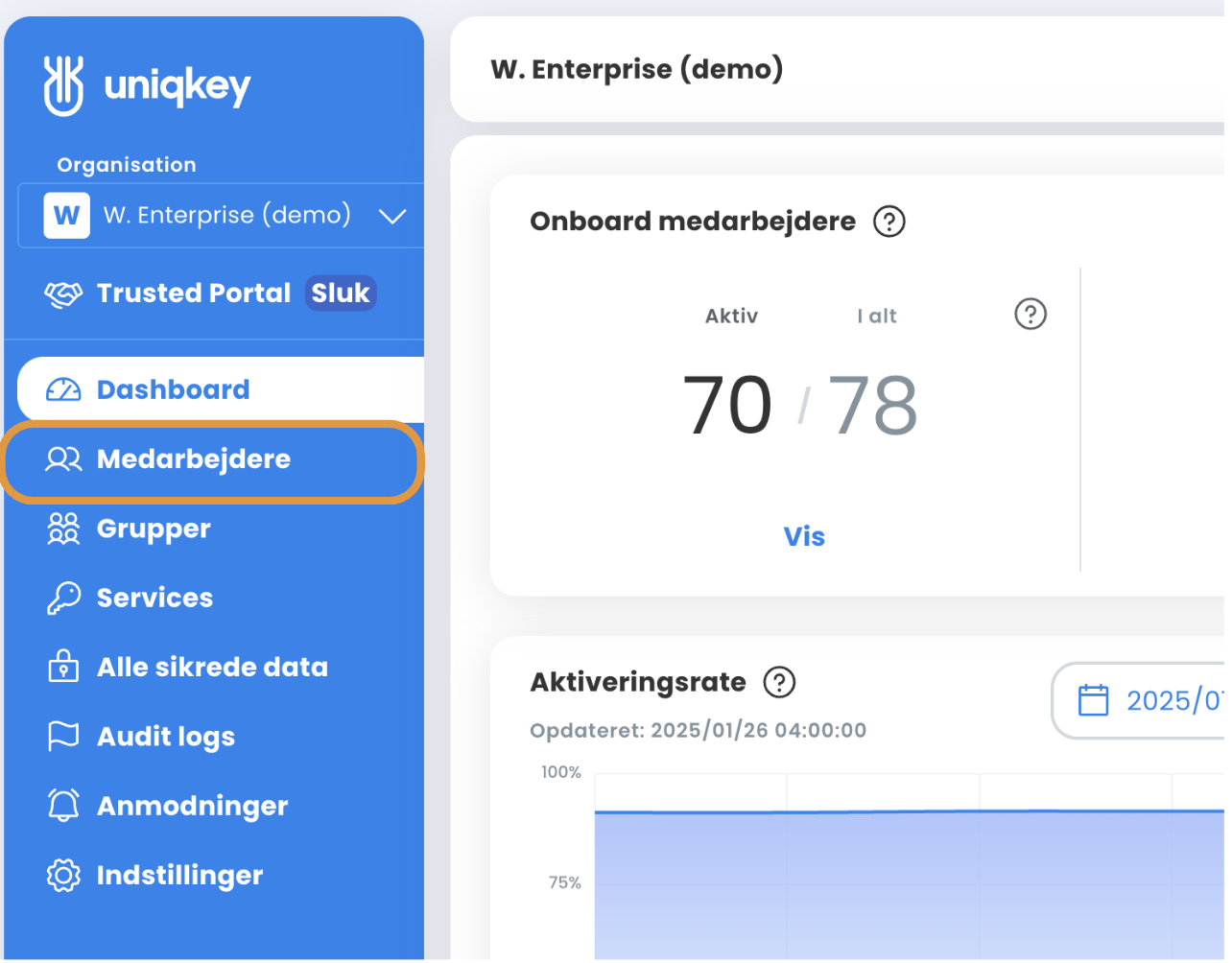
Task: Click the Organisation label in sidebar
Action: point(127,165)
